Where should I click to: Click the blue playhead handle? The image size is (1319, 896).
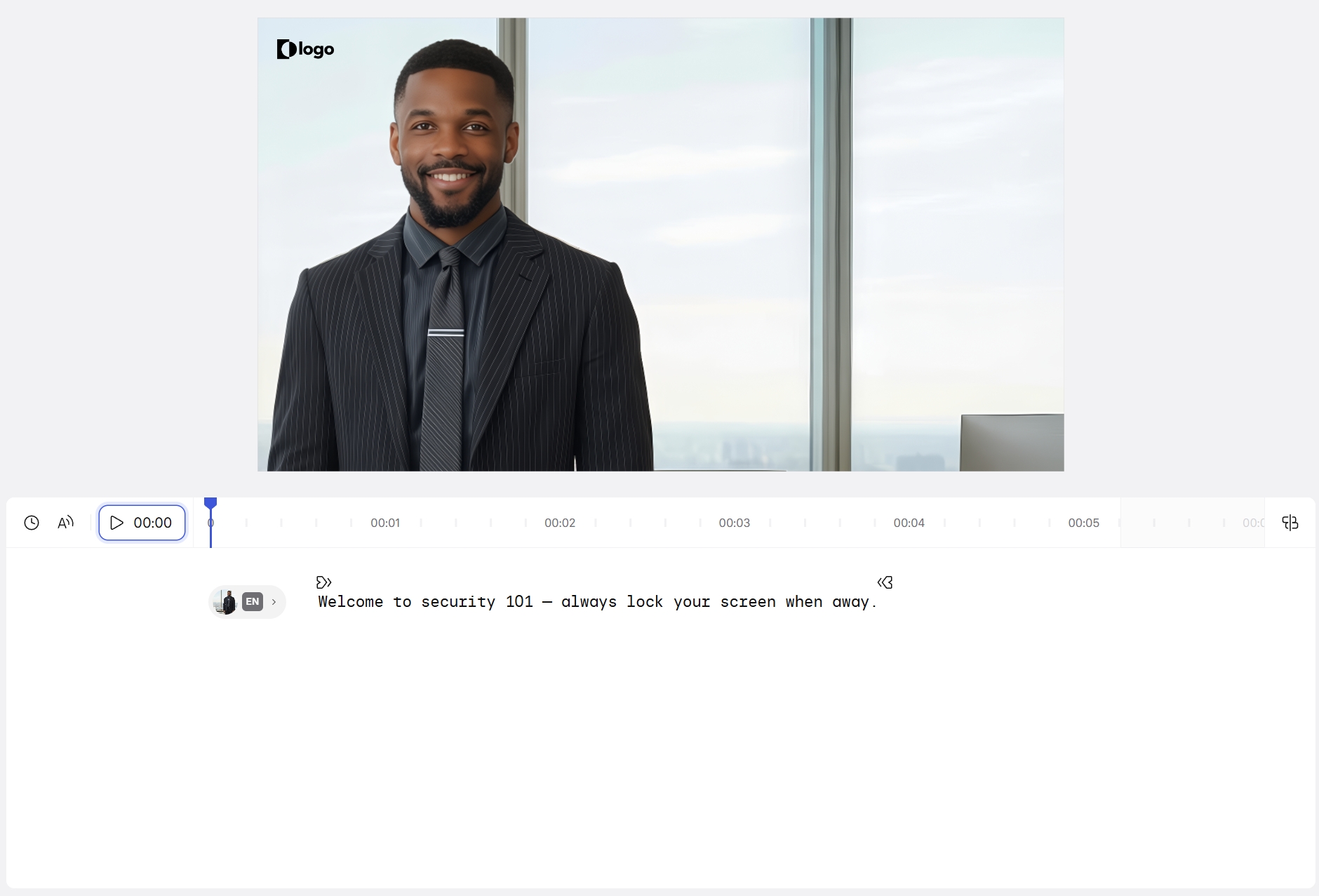pyautogui.click(x=210, y=503)
